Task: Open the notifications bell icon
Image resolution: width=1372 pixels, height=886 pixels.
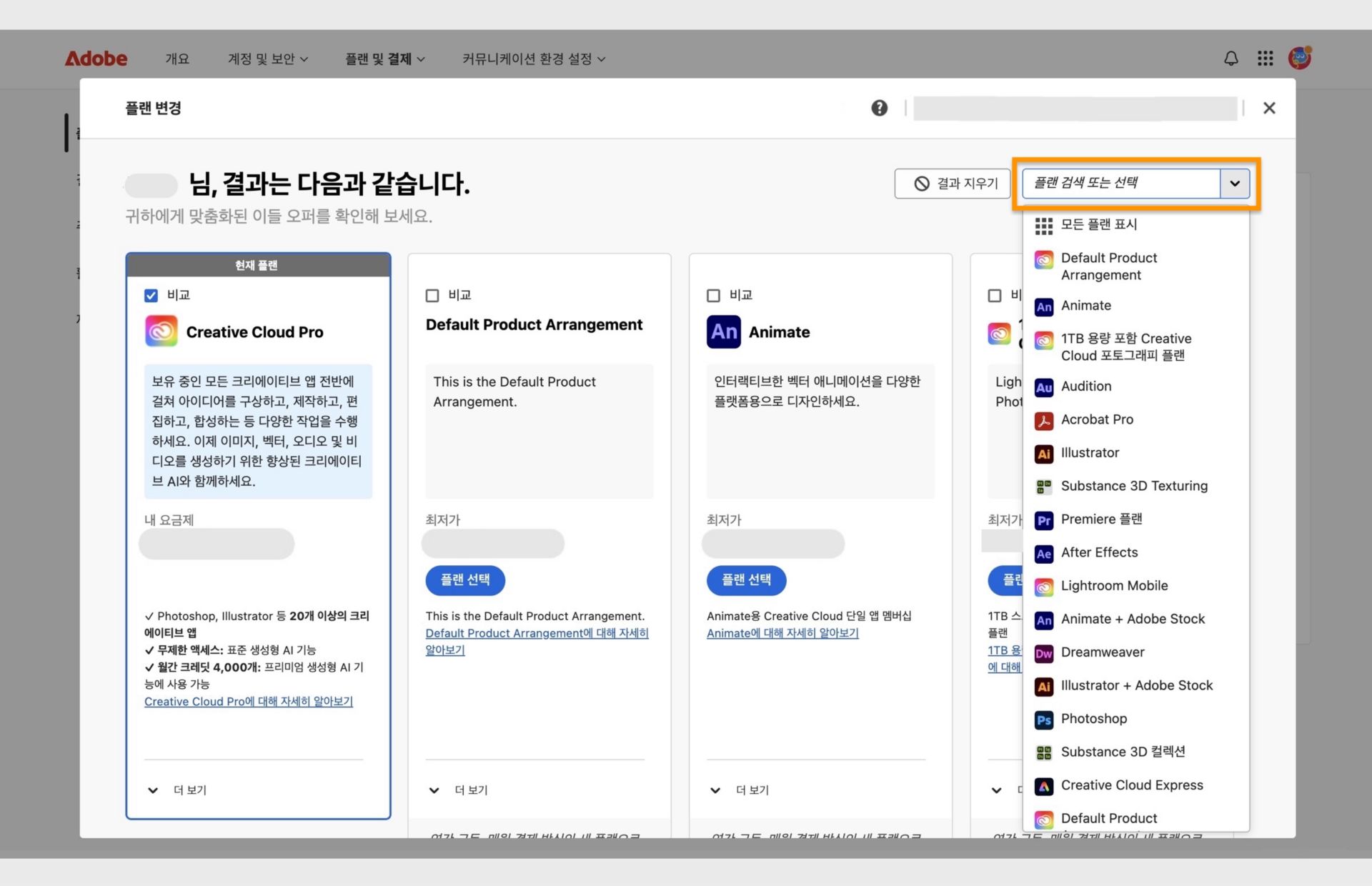Action: pos(1231,59)
